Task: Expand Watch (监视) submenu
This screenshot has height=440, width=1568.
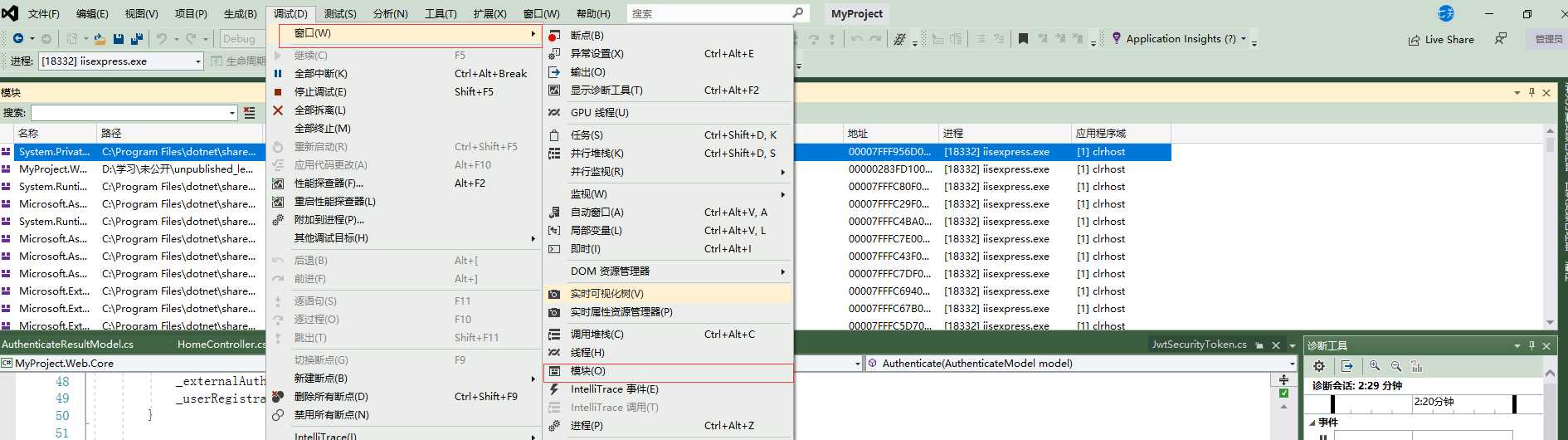Action: [x=669, y=193]
